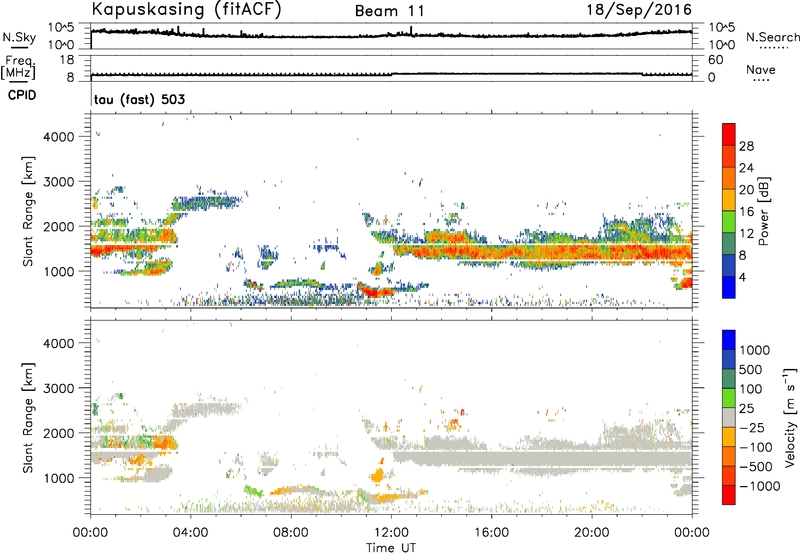Screen dimensions: 800x554
Task: Click the "CPID" row label
Action: pos(22,95)
